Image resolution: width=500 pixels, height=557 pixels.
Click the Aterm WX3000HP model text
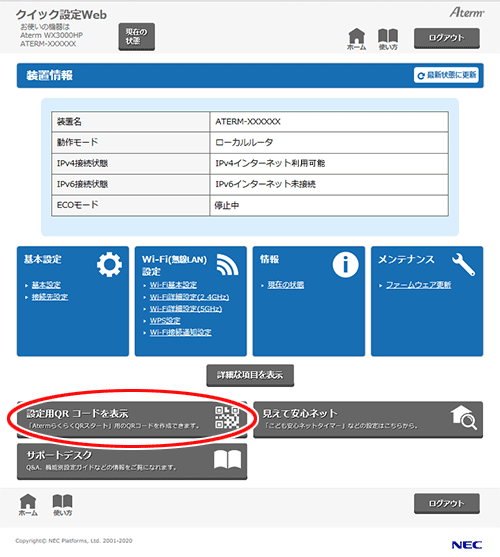(51, 35)
